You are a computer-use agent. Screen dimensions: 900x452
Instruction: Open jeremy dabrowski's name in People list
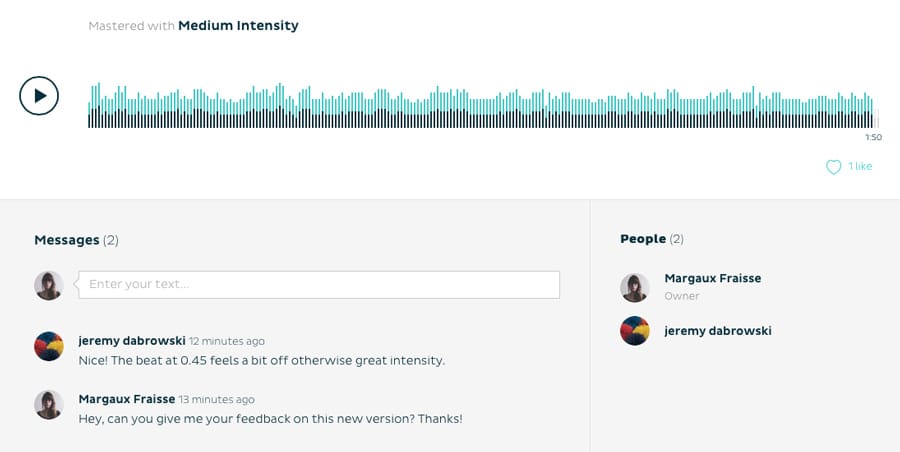tap(717, 331)
